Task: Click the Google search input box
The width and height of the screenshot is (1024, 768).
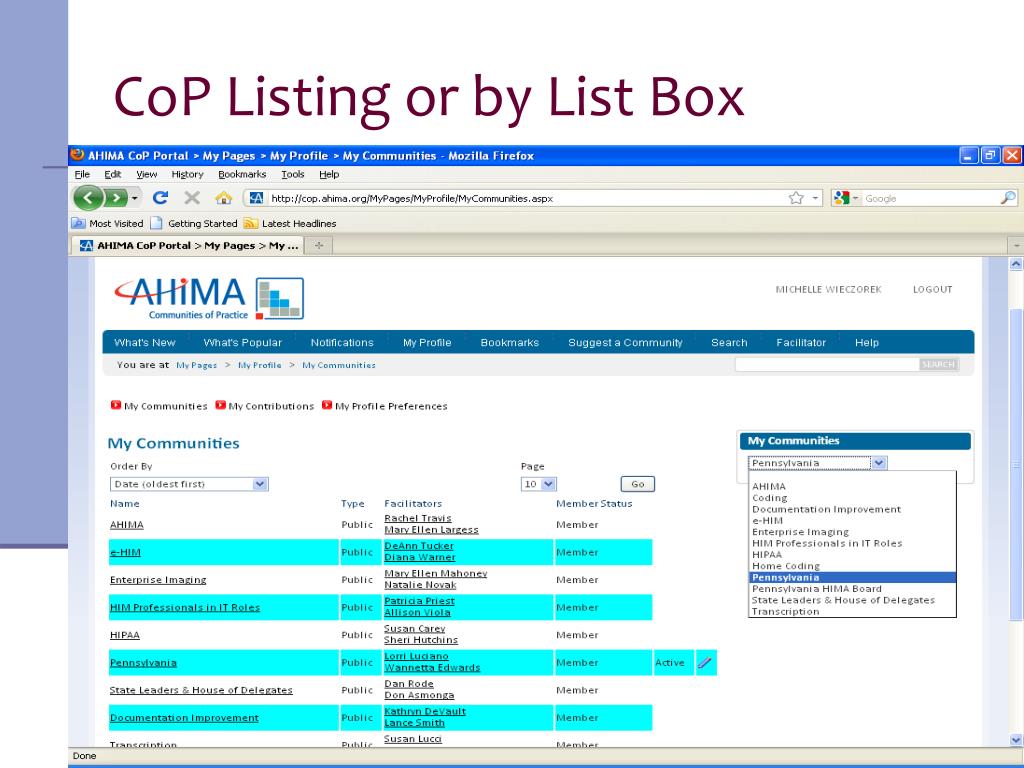Action: (931, 198)
